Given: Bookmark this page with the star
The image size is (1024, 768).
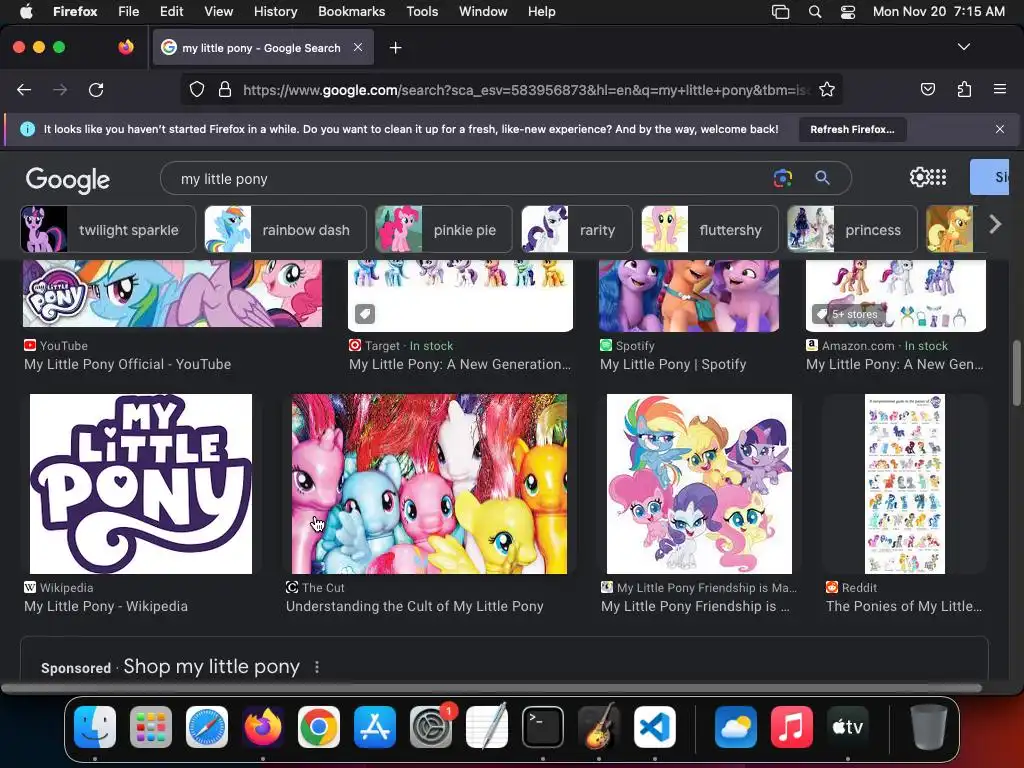Looking at the screenshot, I should [827, 89].
